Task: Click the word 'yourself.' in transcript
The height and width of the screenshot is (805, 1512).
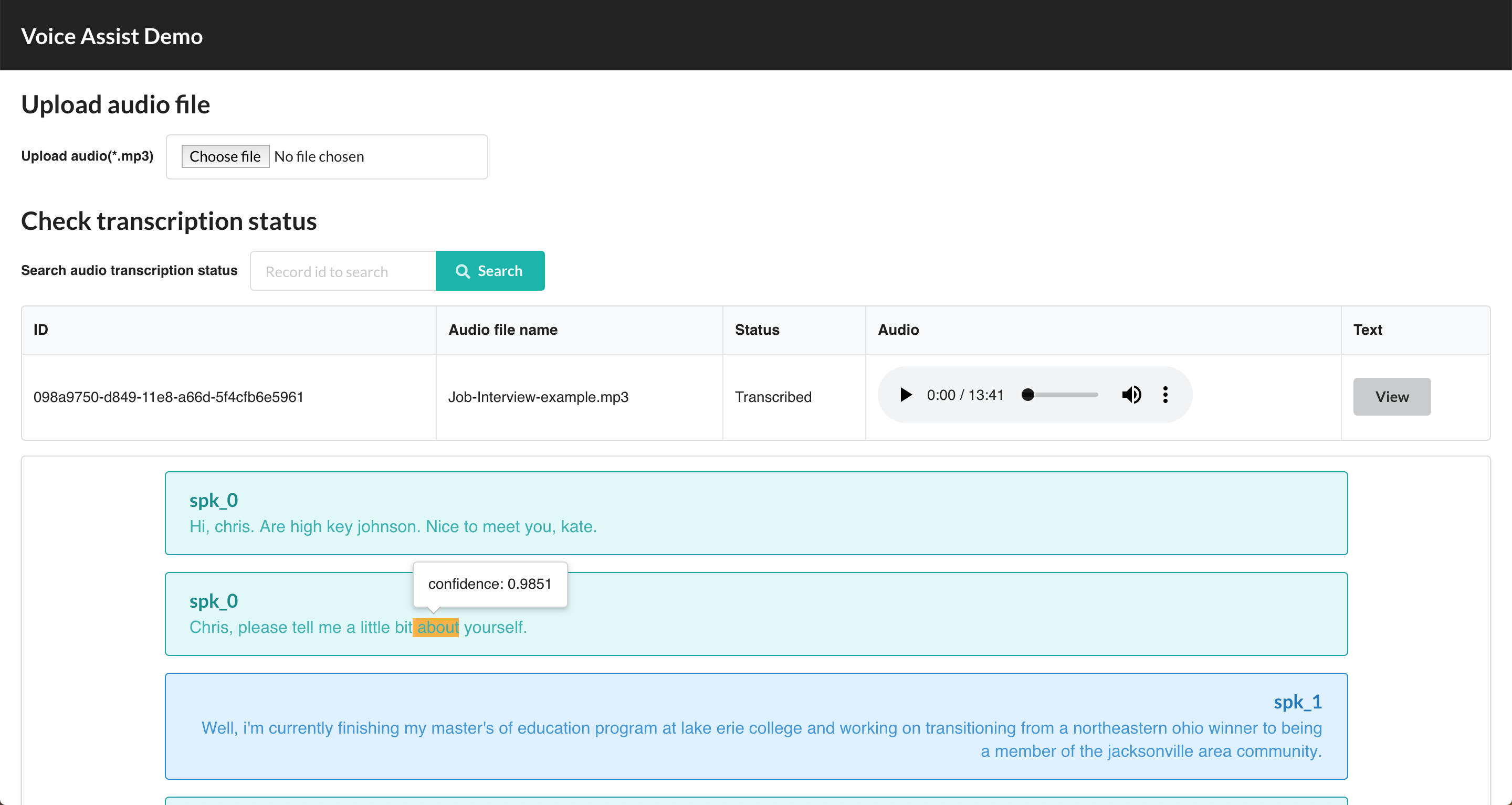Action: tap(495, 627)
